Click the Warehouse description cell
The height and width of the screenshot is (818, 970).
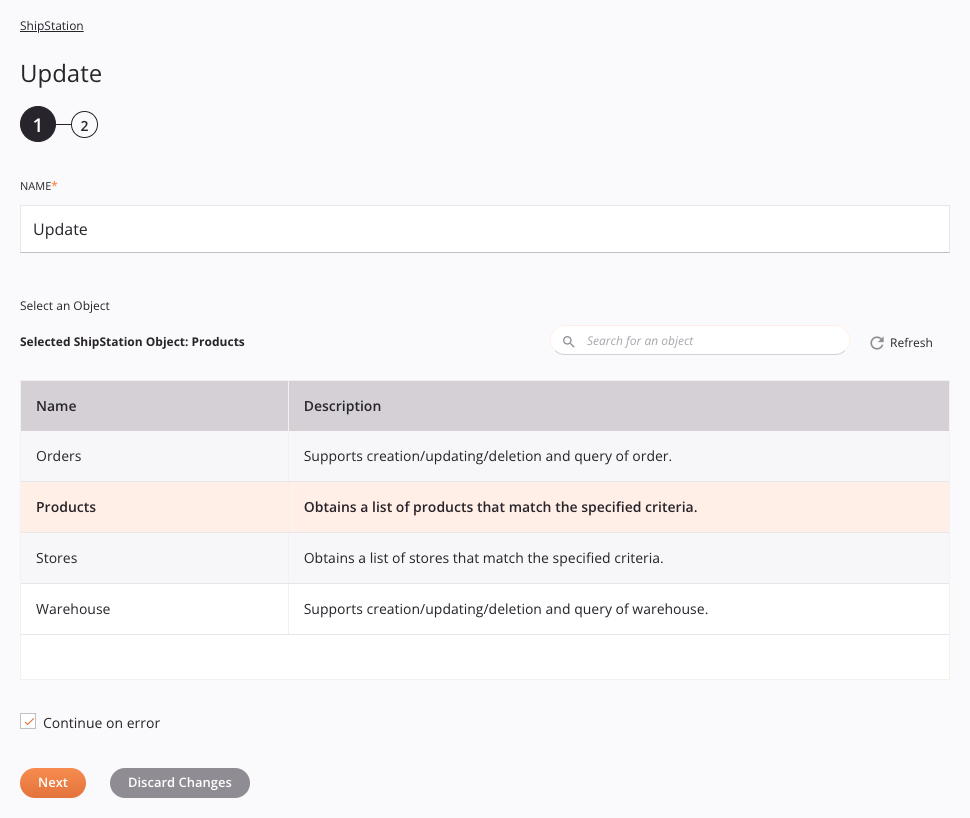[619, 609]
